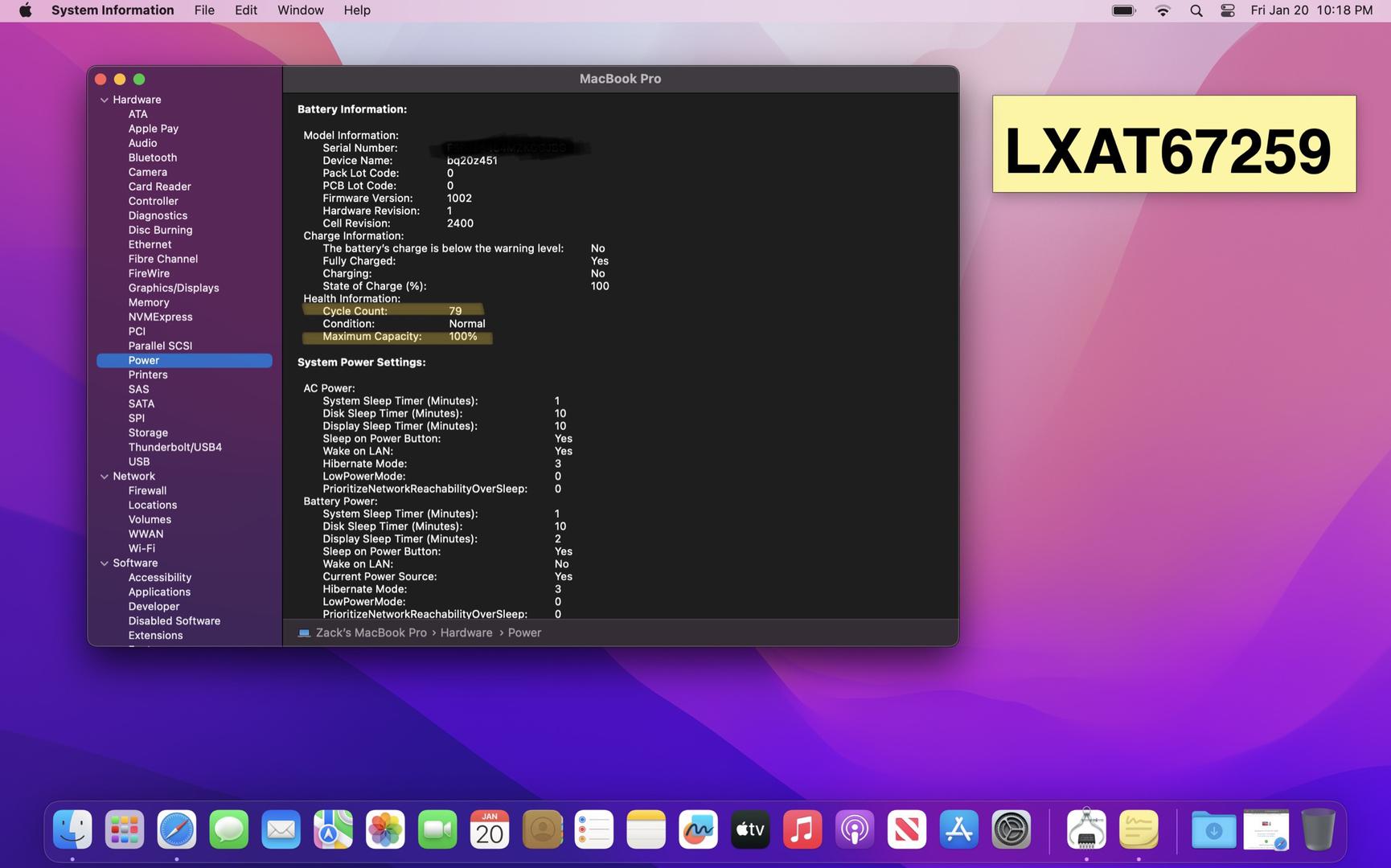The height and width of the screenshot is (868, 1391).
Task: Click Zack's MacBook Pro in path bar
Action: pyautogui.click(x=371, y=633)
